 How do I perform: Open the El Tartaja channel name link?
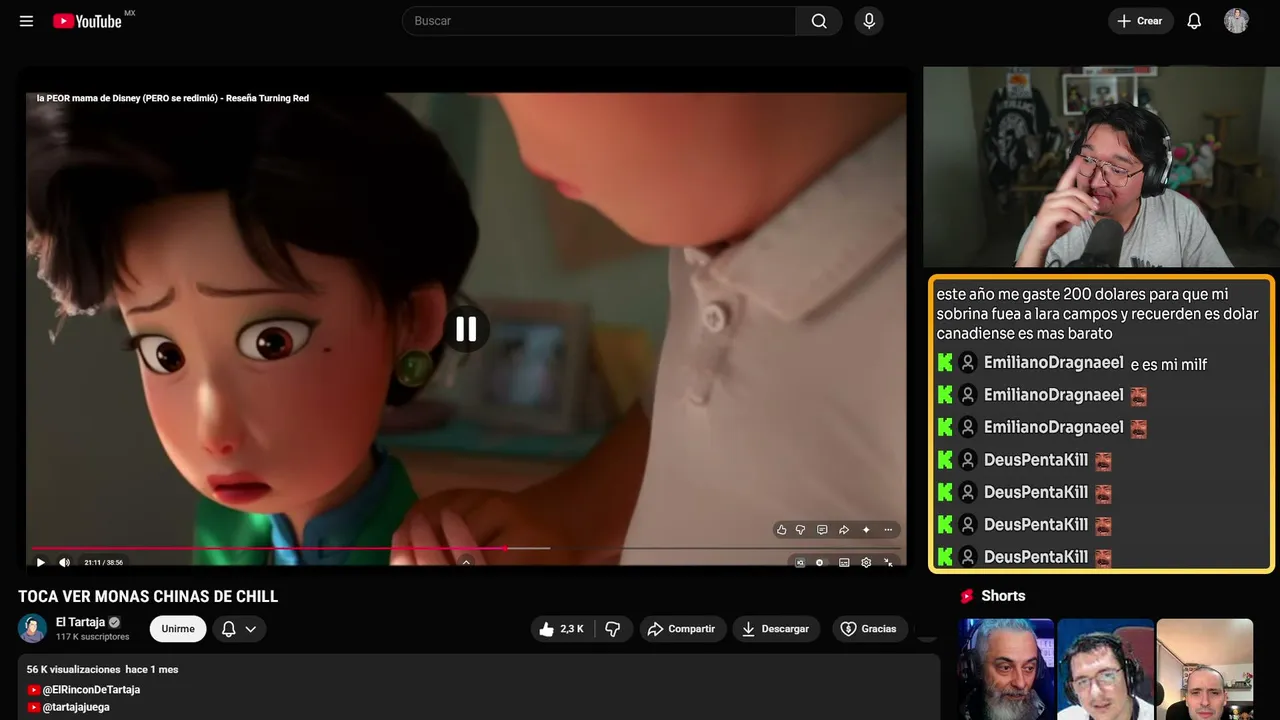coord(81,622)
